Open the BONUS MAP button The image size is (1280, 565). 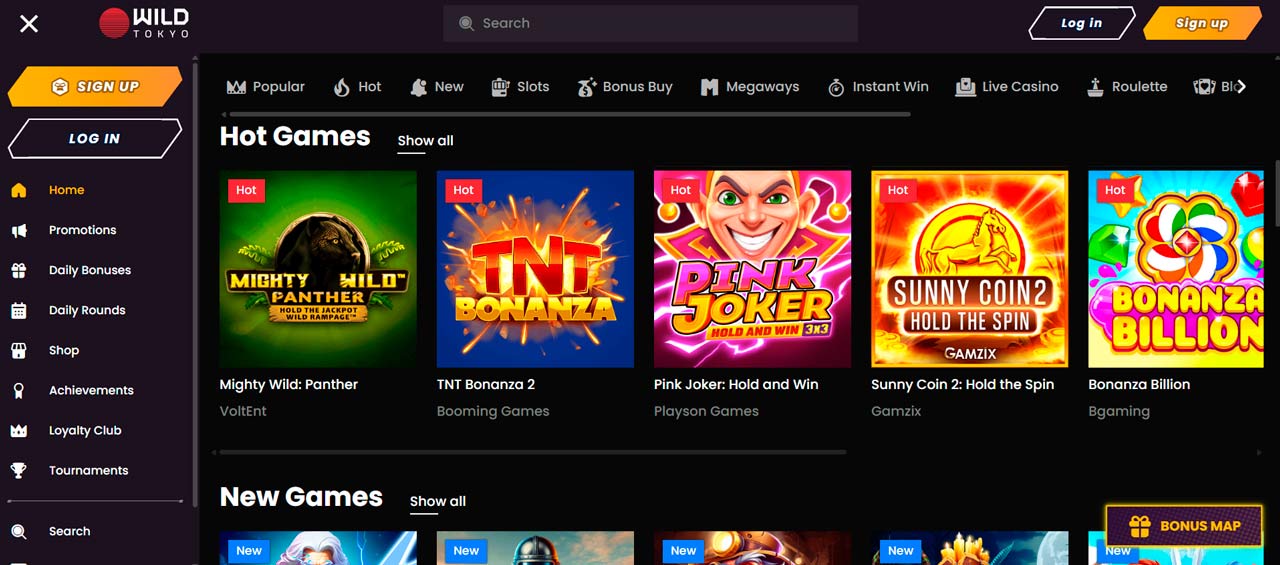point(1184,526)
